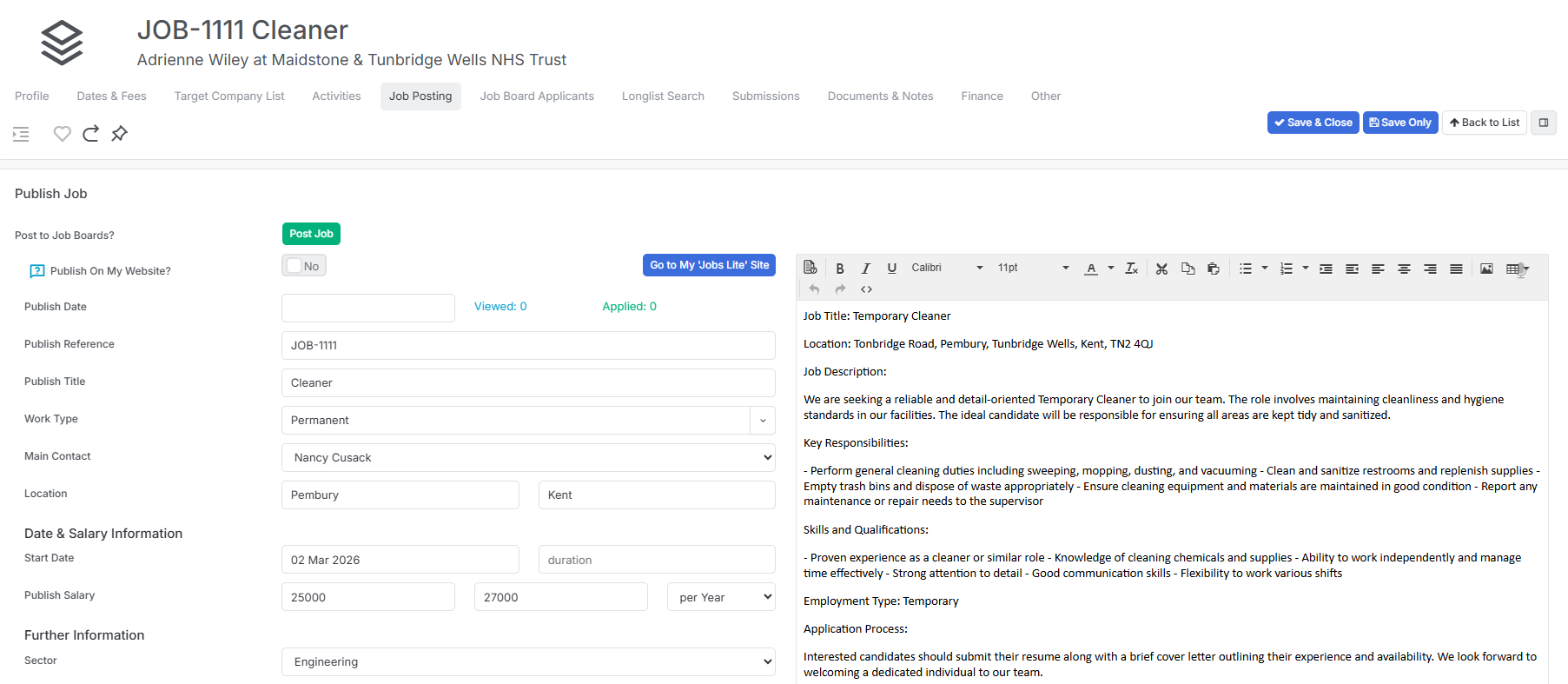Go to the Activities tab

tap(336, 96)
